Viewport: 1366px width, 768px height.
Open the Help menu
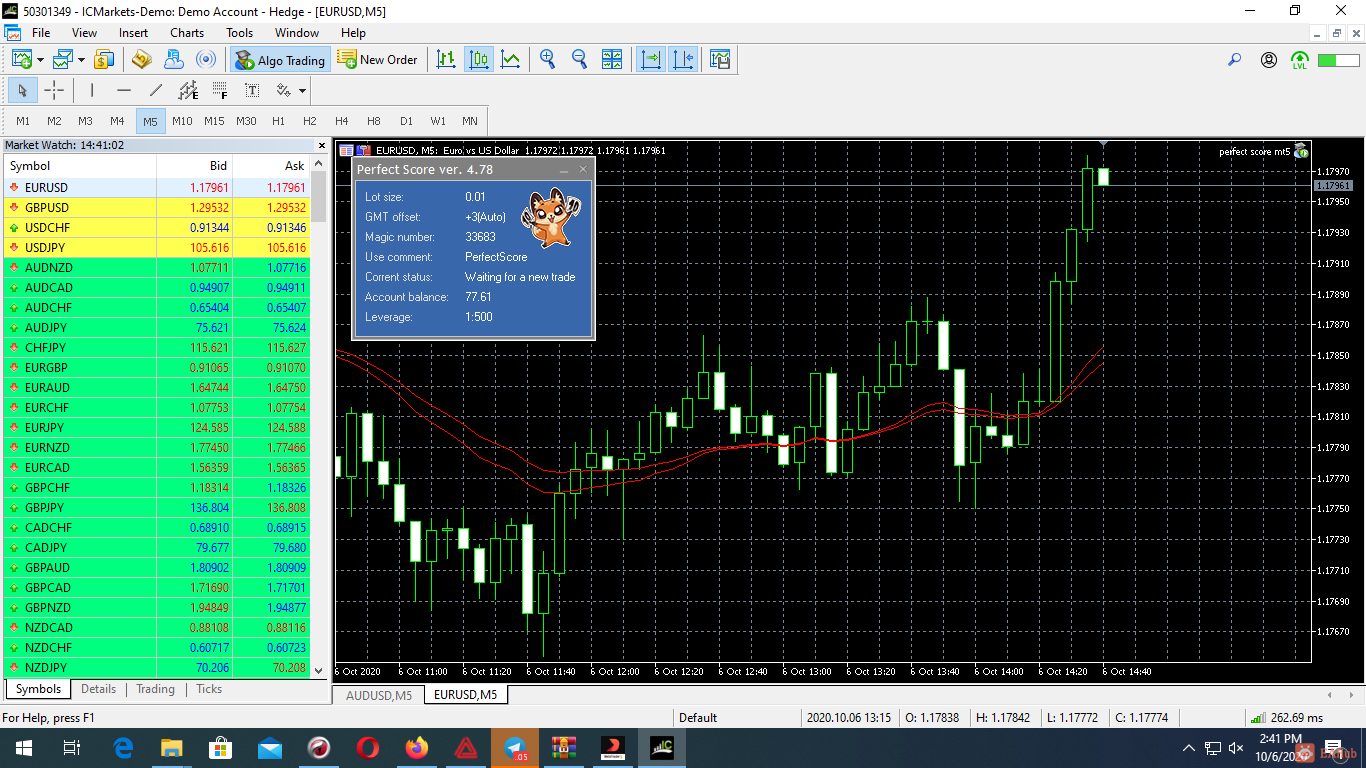point(353,33)
